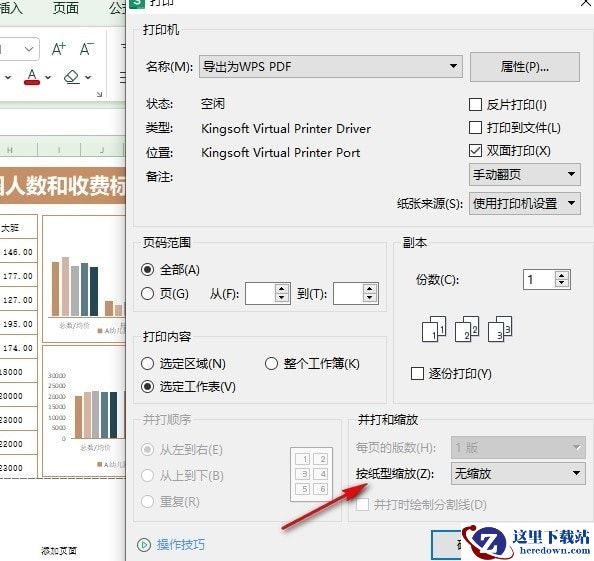The height and width of the screenshot is (561, 594).
Task: Enable the 逐份打印 checkbox
Action: pyautogui.click(x=417, y=373)
